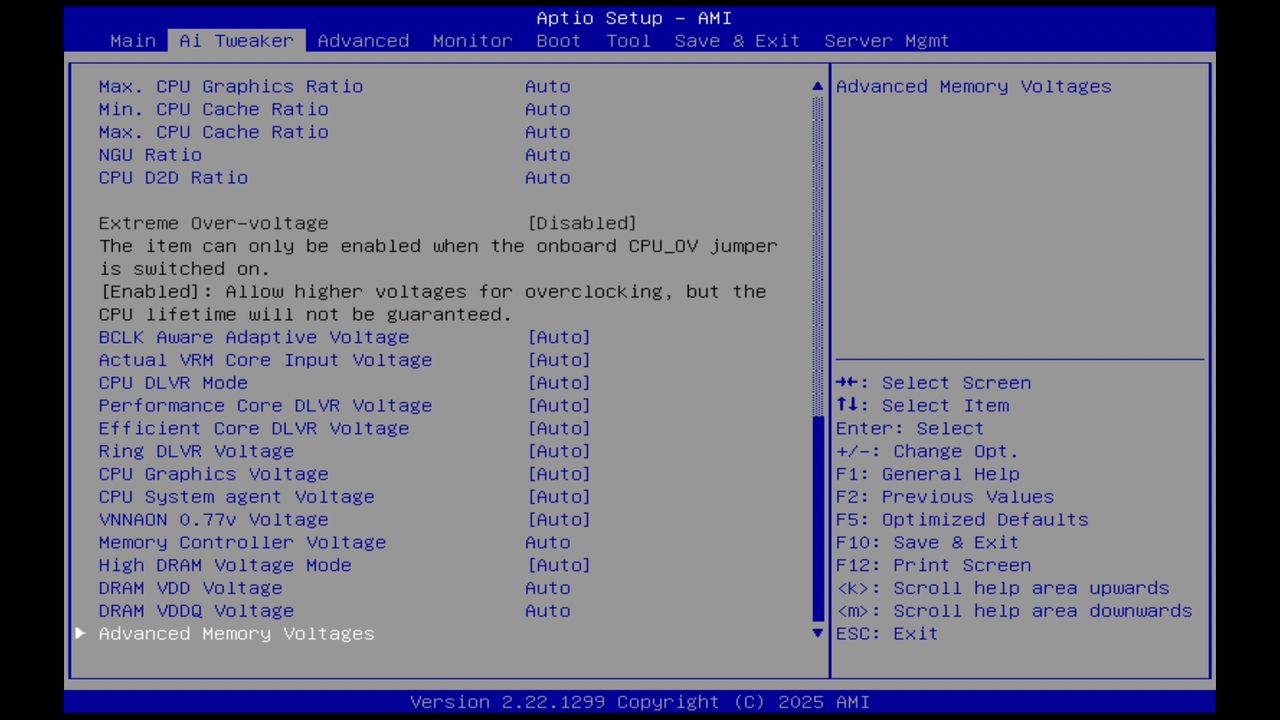The width and height of the screenshot is (1280, 720).
Task: Click the submenu arrow beside Advanced Memory Voltages
Action: point(80,633)
